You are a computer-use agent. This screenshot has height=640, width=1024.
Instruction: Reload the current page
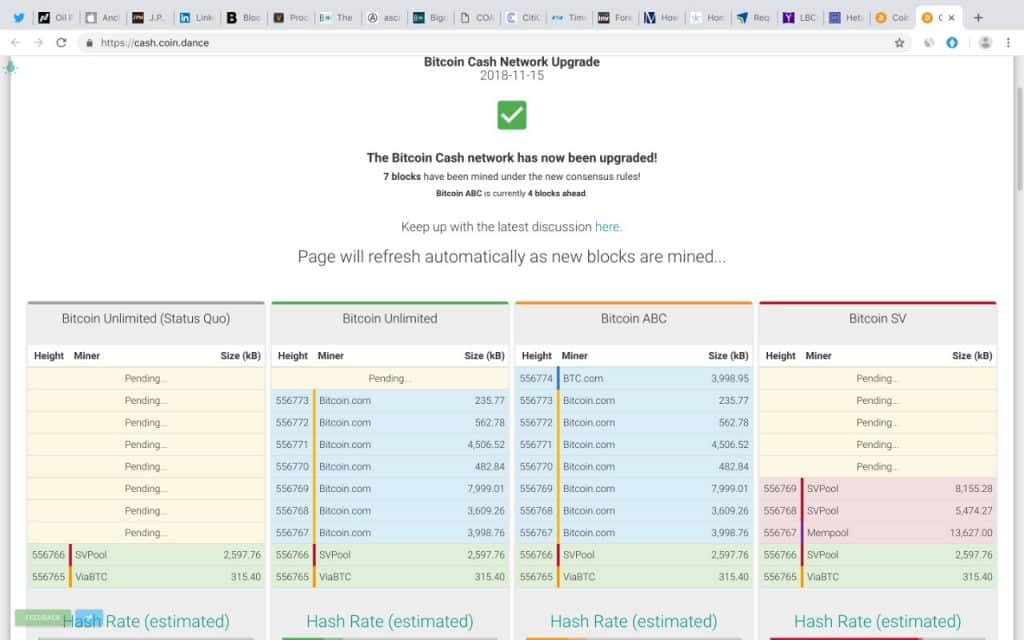click(x=61, y=42)
